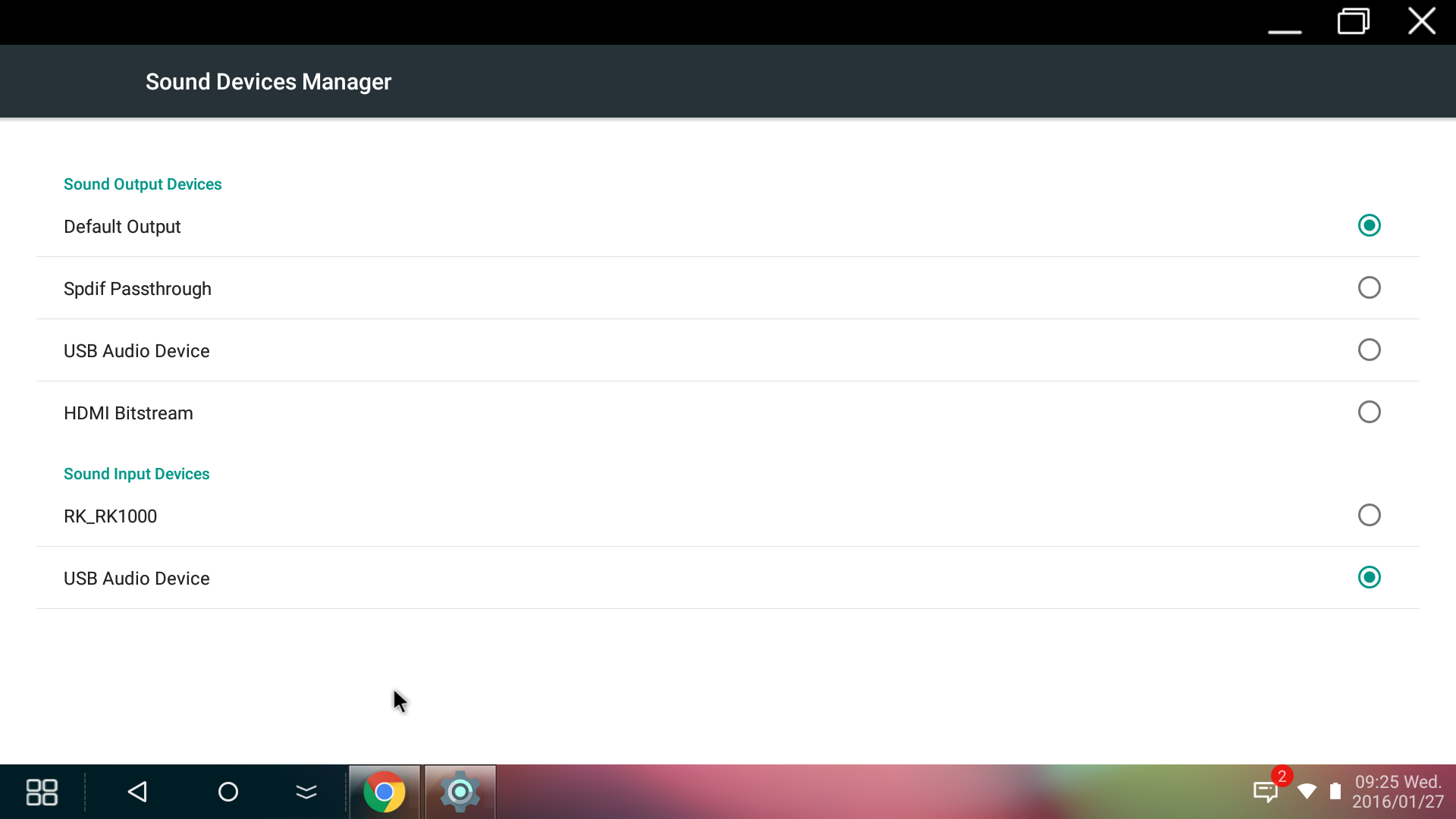Click the battery status icon
1456x819 pixels.
pos(1335,792)
